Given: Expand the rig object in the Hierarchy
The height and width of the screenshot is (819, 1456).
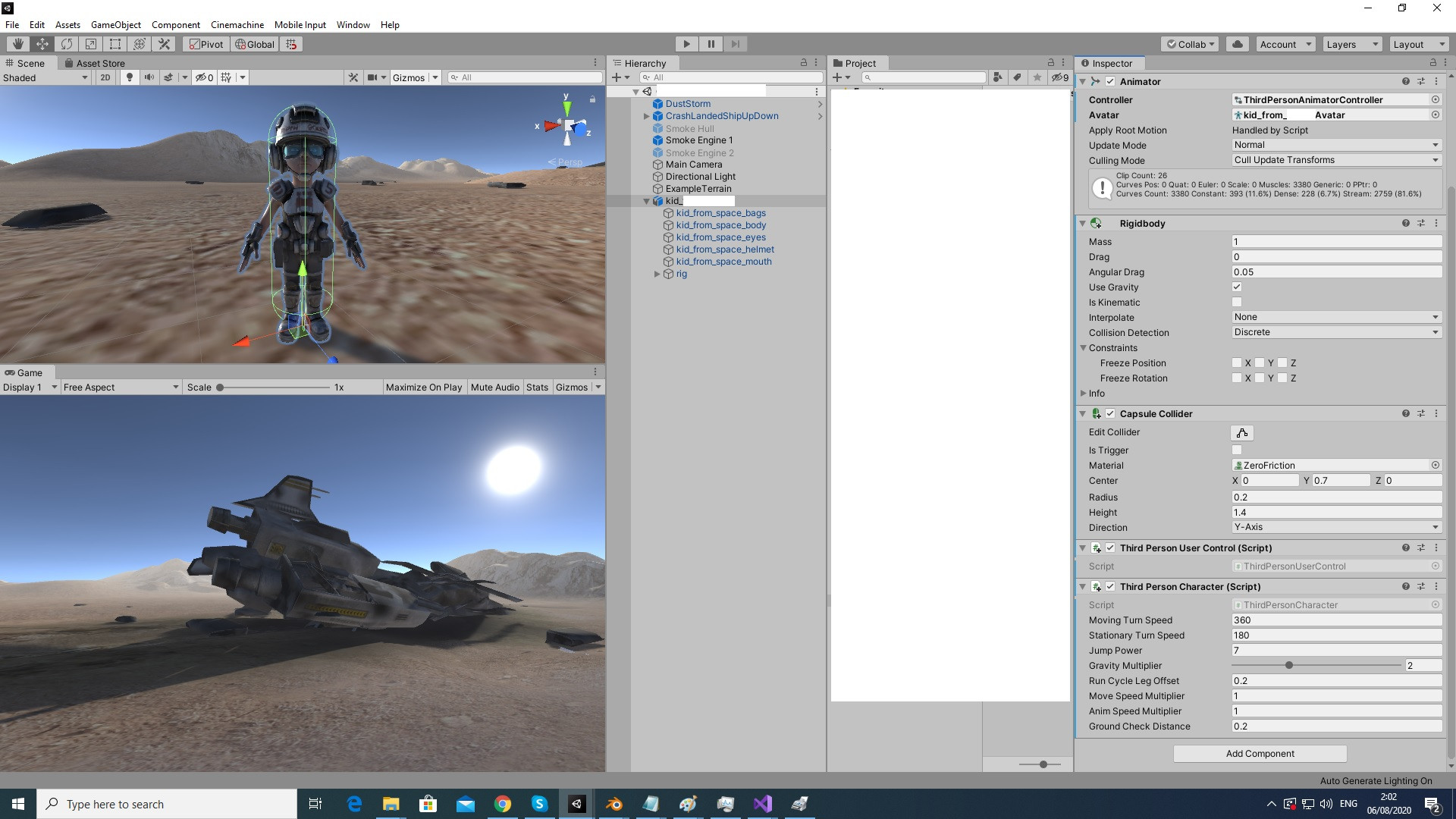Looking at the screenshot, I should [x=657, y=274].
